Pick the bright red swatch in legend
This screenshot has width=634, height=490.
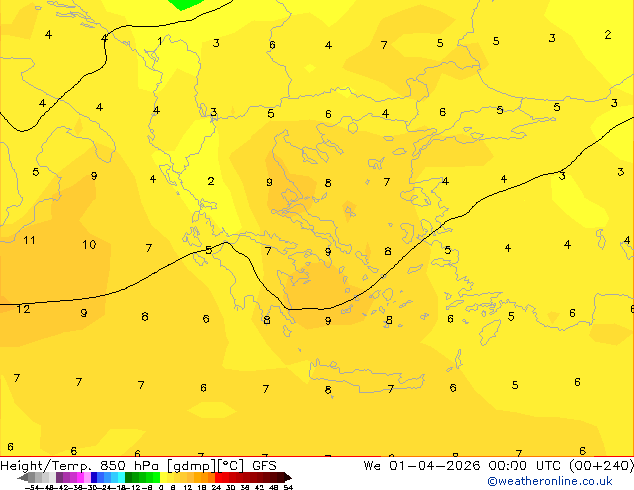coord(218,477)
